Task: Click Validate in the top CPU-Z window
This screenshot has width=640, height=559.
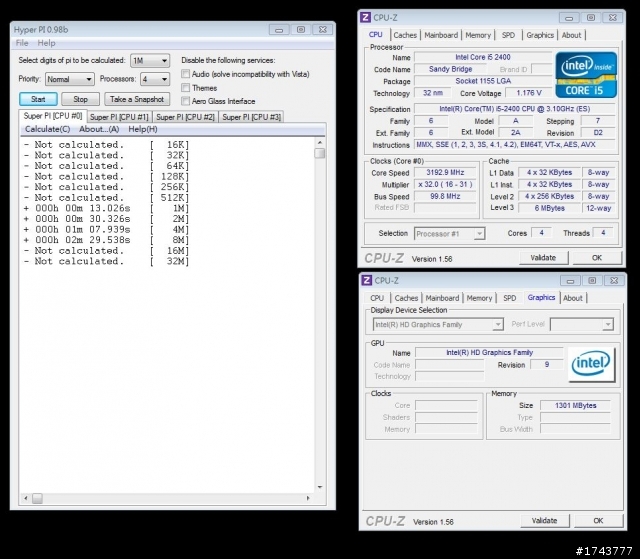Action: pos(543,257)
